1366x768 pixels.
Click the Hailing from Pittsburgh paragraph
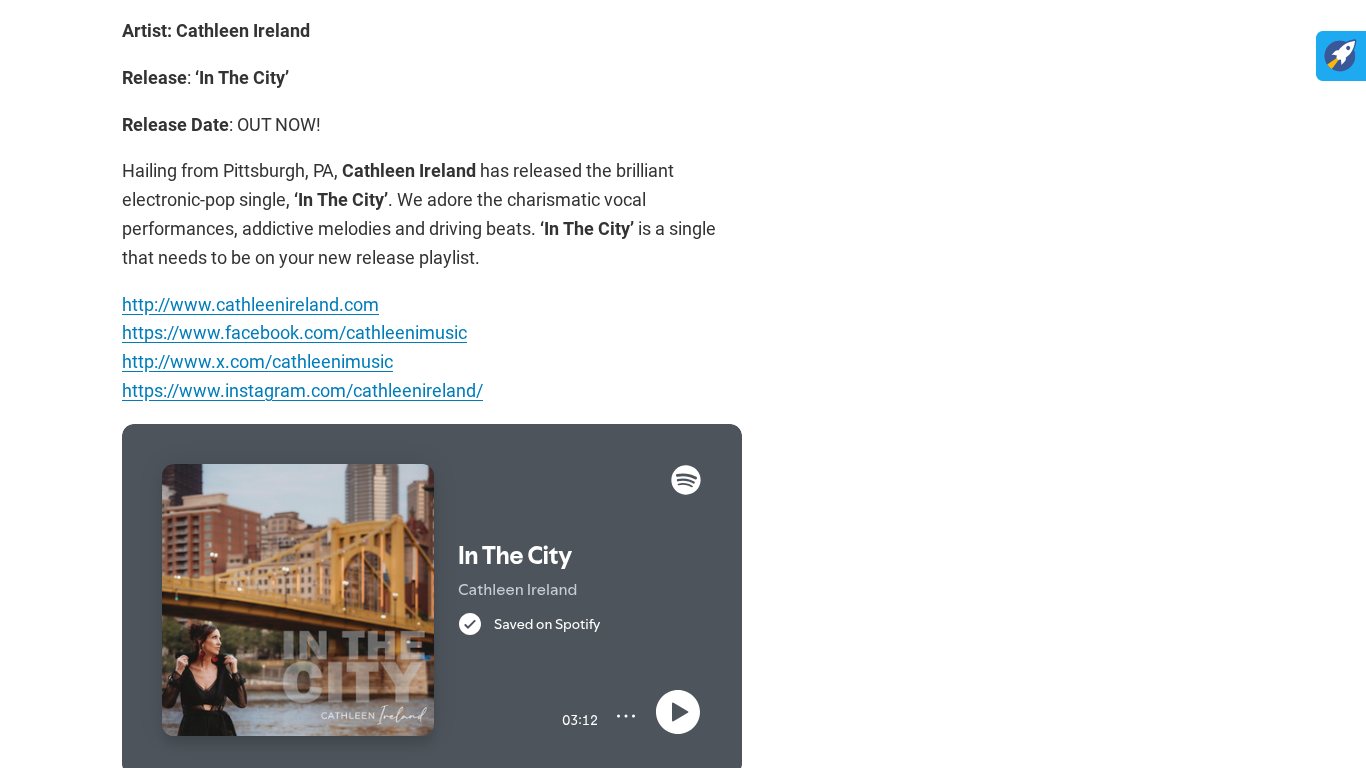pos(419,214)
